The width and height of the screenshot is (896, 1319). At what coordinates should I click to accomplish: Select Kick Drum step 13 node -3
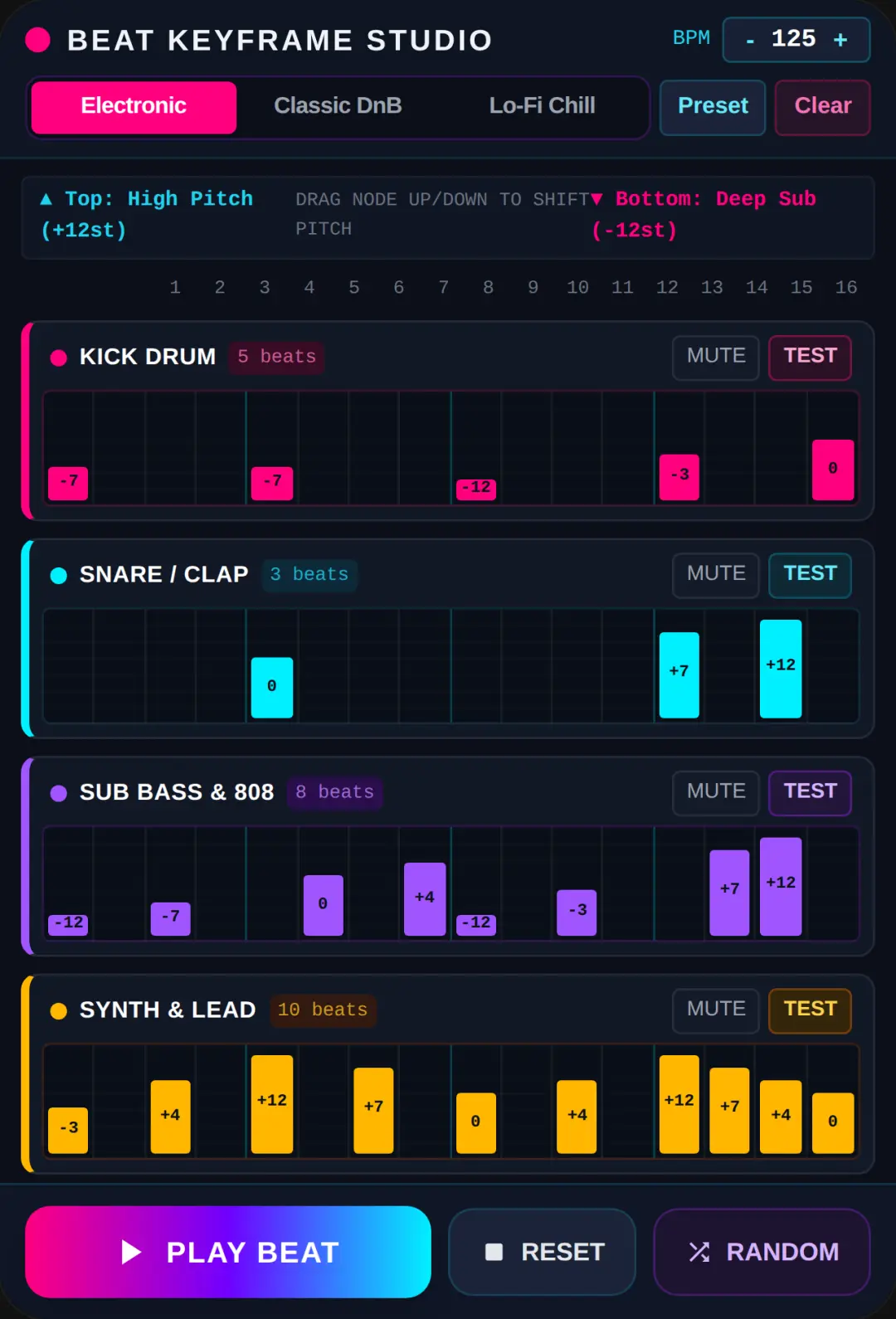point(679,477)
